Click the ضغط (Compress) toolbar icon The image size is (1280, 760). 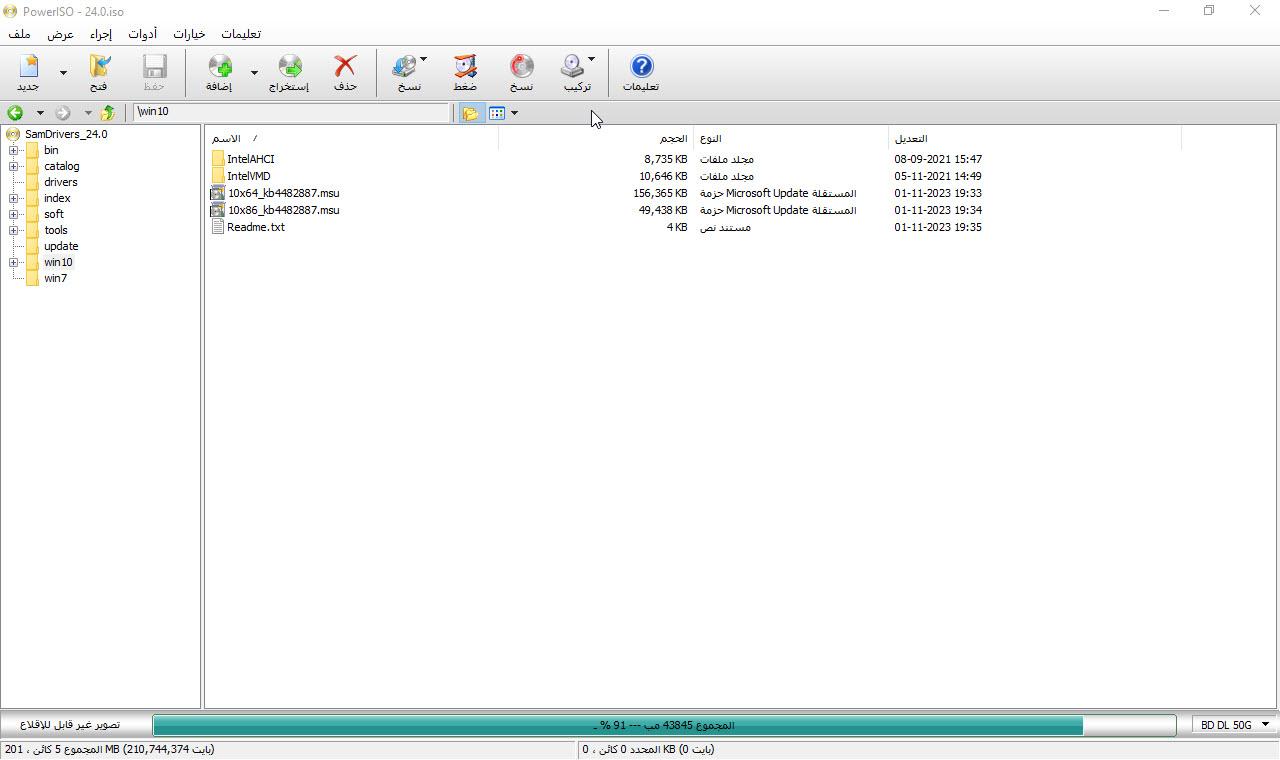pos(465,67)
